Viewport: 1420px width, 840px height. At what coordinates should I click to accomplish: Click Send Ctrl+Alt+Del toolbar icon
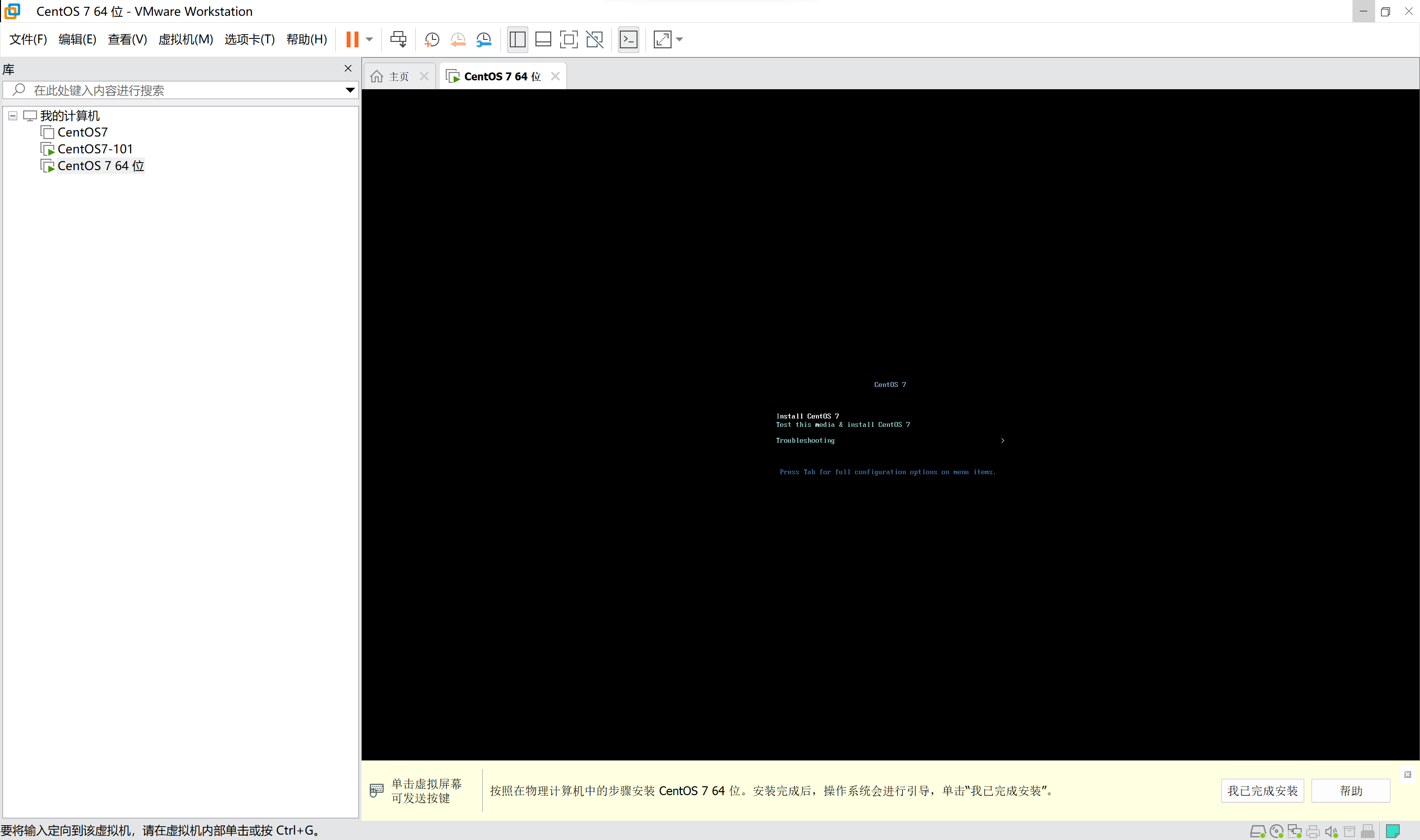tap(398, 39)
